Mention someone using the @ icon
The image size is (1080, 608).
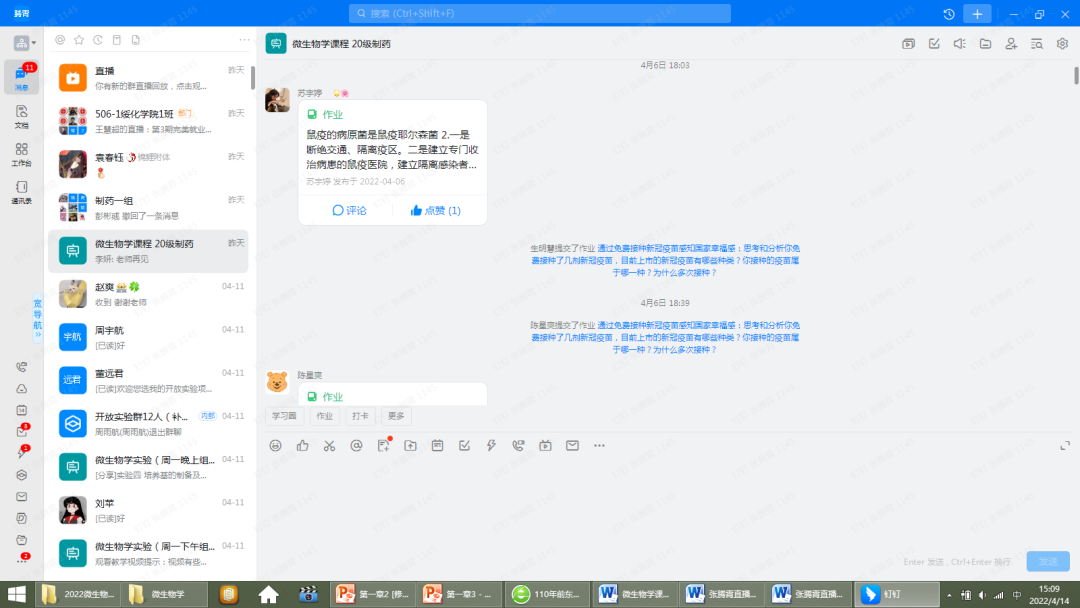coord(356,446)
